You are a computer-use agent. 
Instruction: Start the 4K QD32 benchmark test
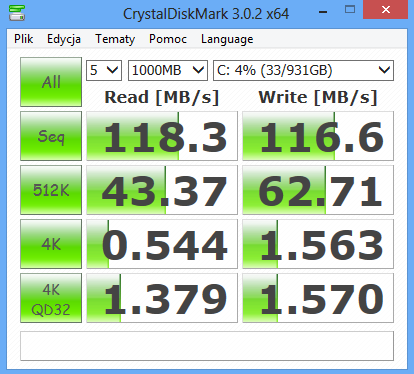(x=51, y=298)
